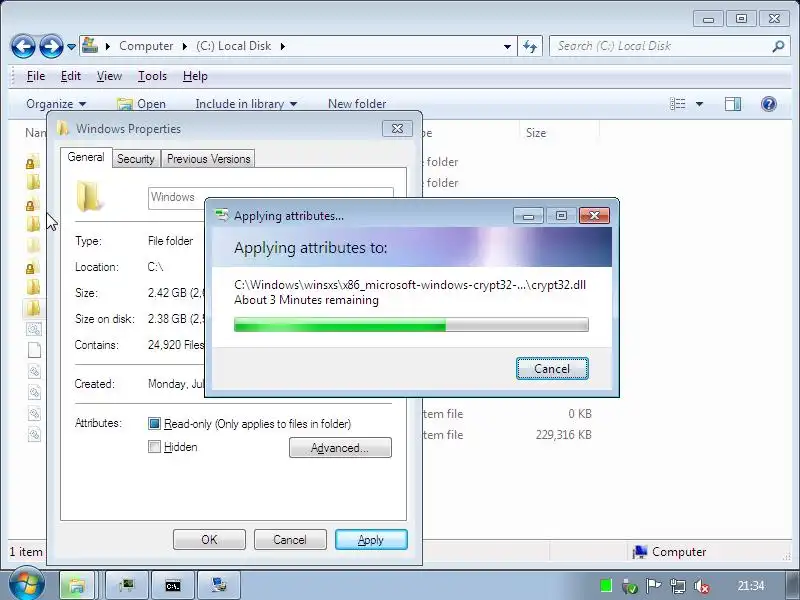The height and width of the screenshot is (600, 800).
Task: Cancel the Windows Properties dialog
Action: click(x=290, y=539)
